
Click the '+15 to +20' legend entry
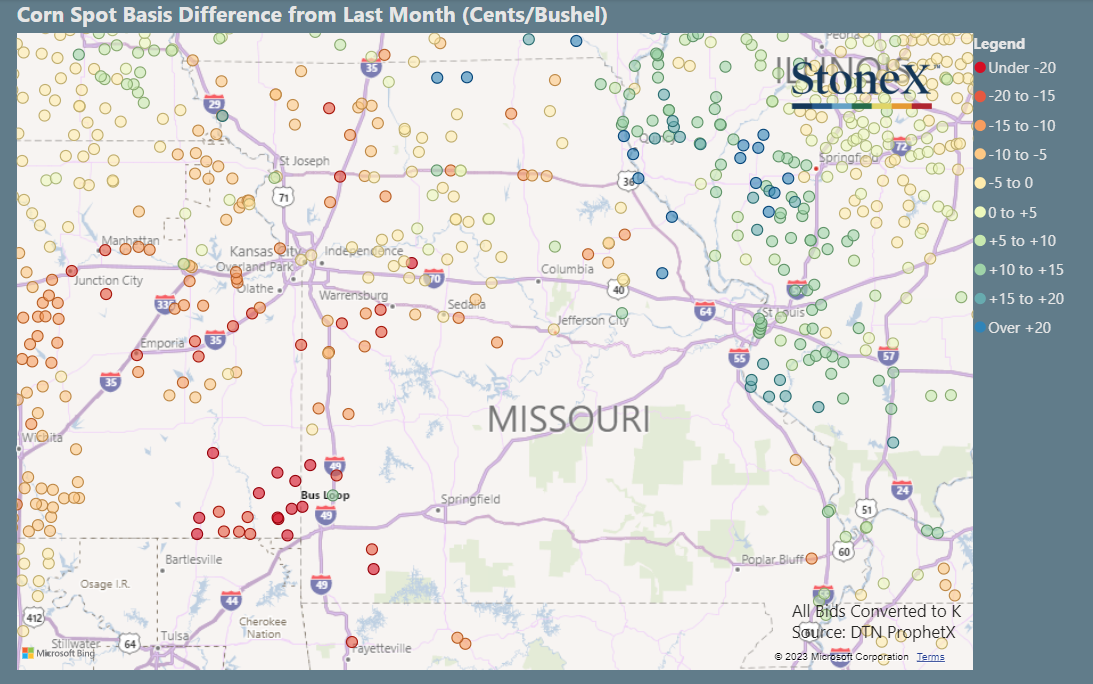coord(1019,298)
